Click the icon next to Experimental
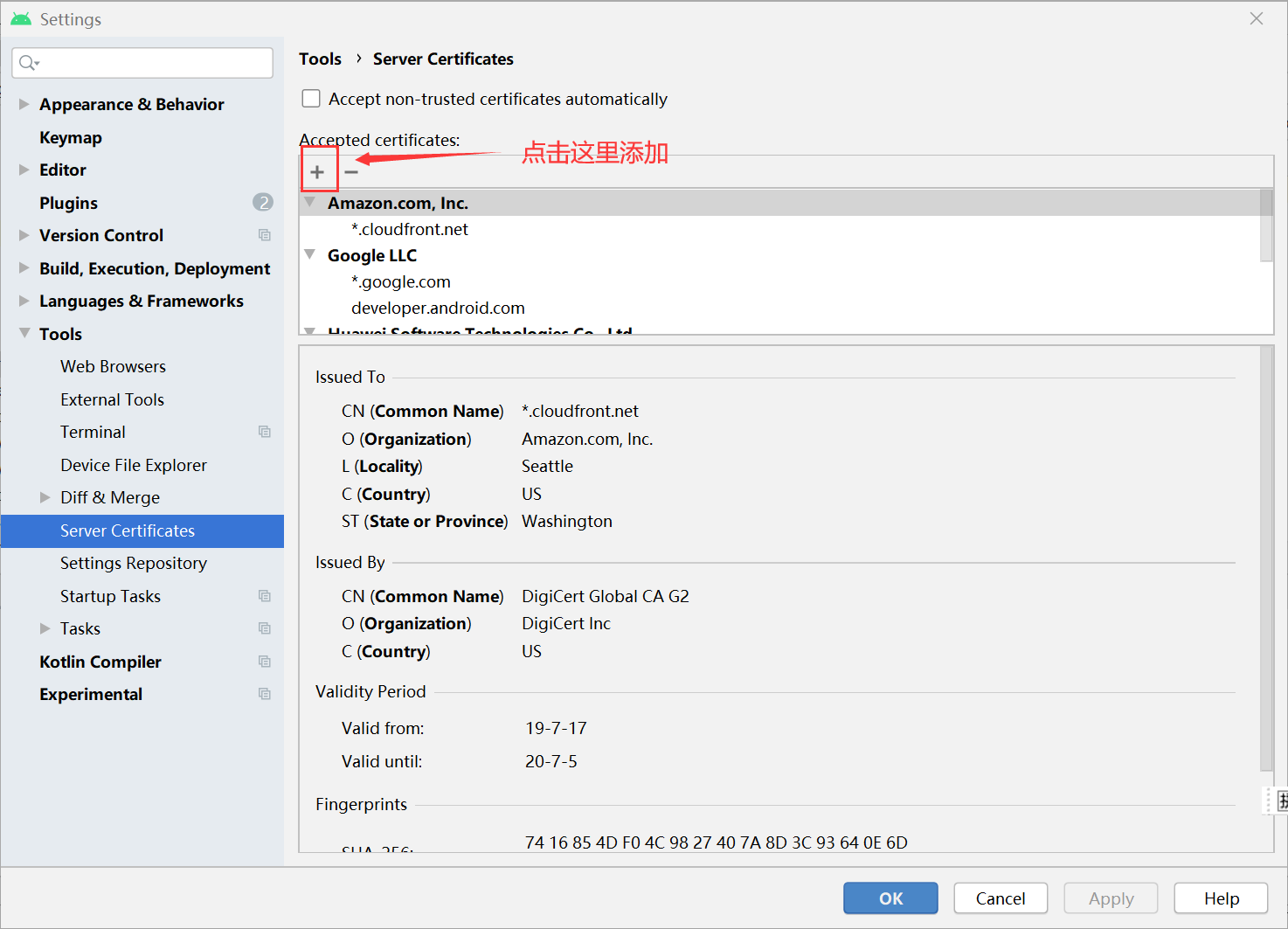Screen dimensions: 1288x929 point(265,693)
